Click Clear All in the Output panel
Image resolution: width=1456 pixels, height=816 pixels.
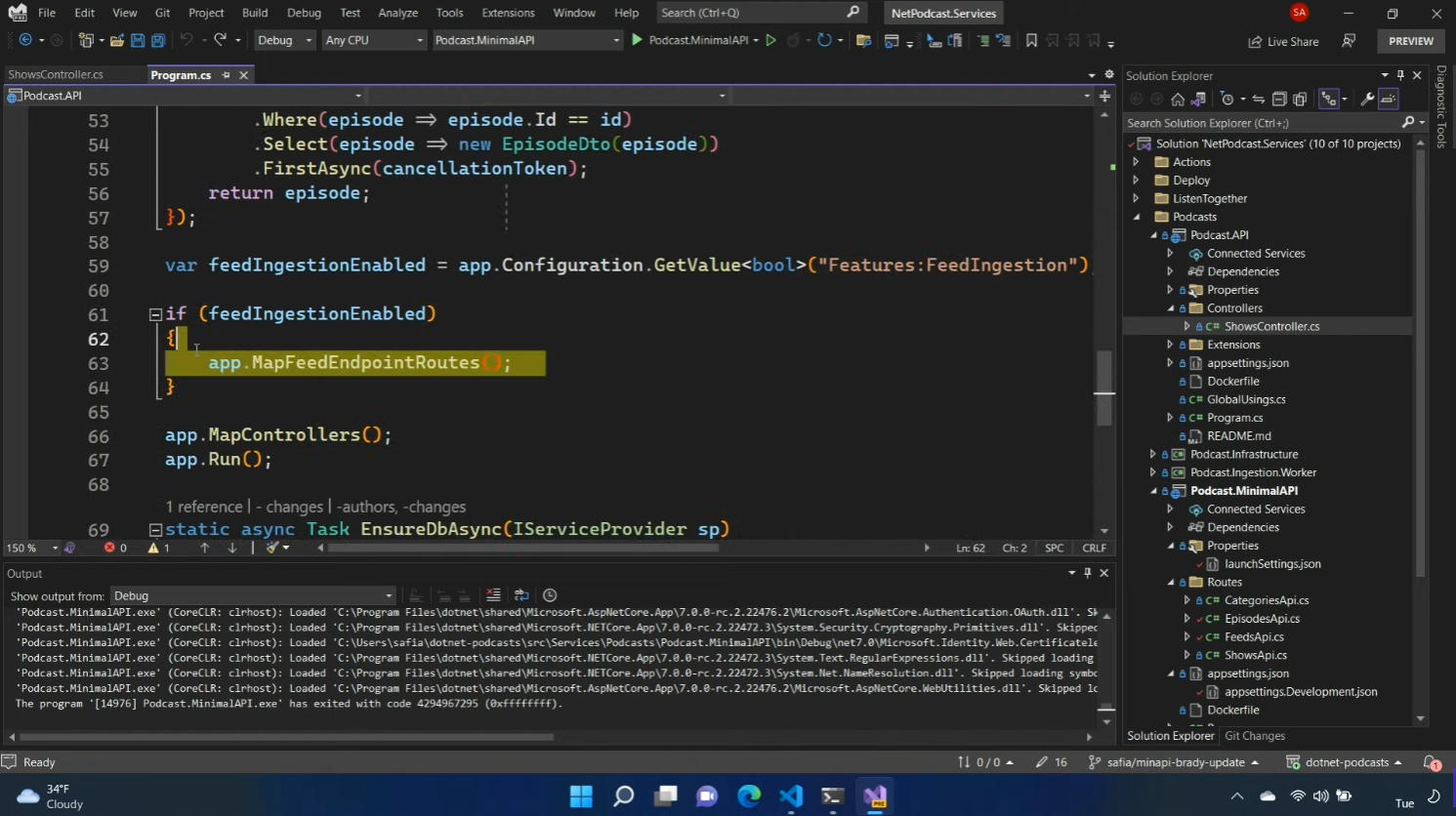click(x=493, y=595)
